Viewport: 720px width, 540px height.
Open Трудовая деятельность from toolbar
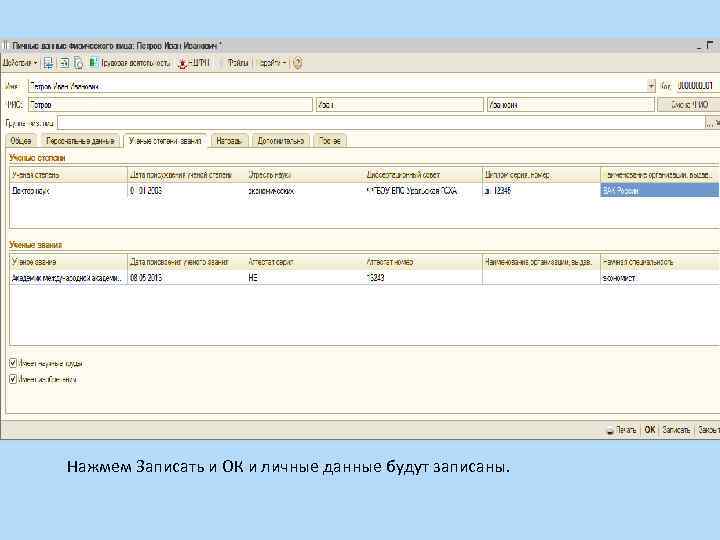pos(130,63)
